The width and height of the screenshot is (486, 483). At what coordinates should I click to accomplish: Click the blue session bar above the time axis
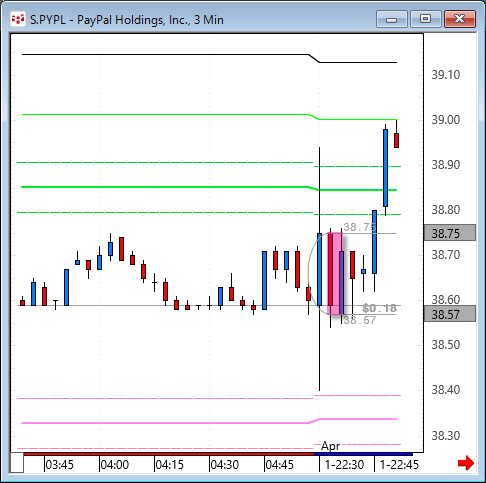click(x=363, y=454)
